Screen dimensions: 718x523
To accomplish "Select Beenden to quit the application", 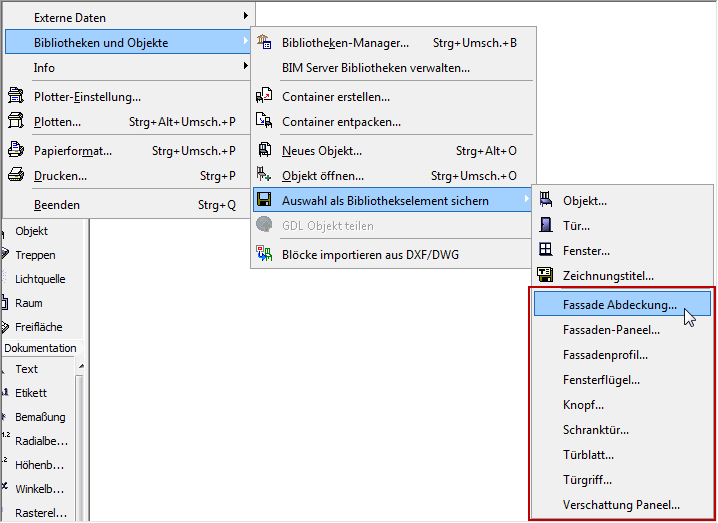I will tap(57, 205).
